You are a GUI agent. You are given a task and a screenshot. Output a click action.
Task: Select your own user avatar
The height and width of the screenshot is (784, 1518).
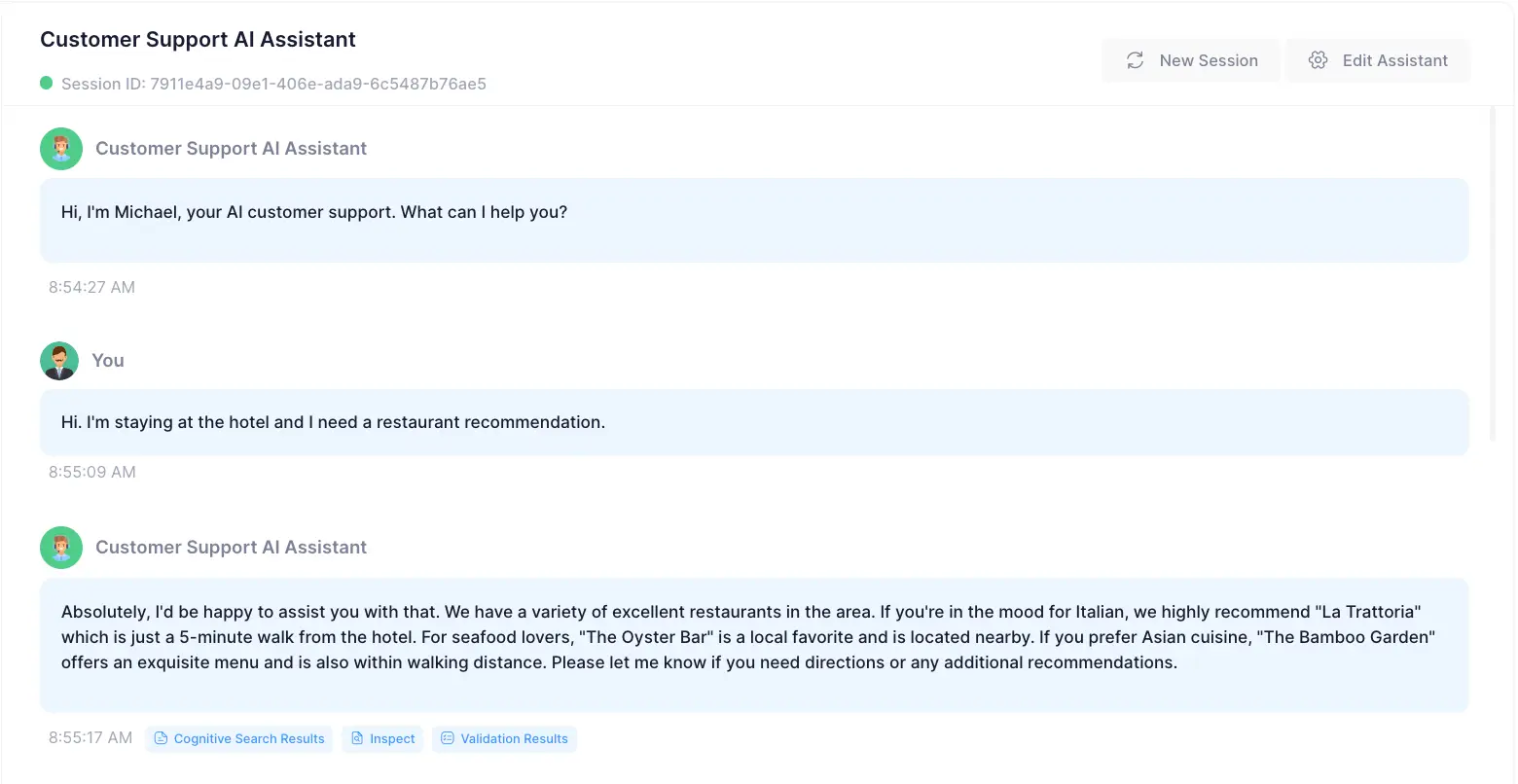[x=59, y=360]
